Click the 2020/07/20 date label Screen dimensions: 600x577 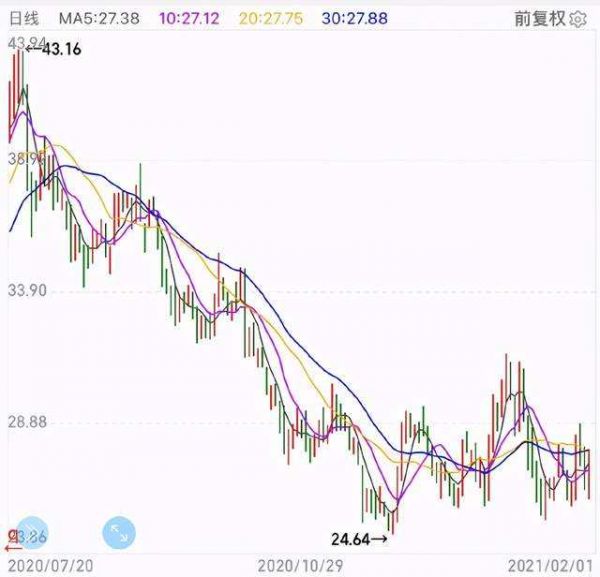tap(48, 565)
